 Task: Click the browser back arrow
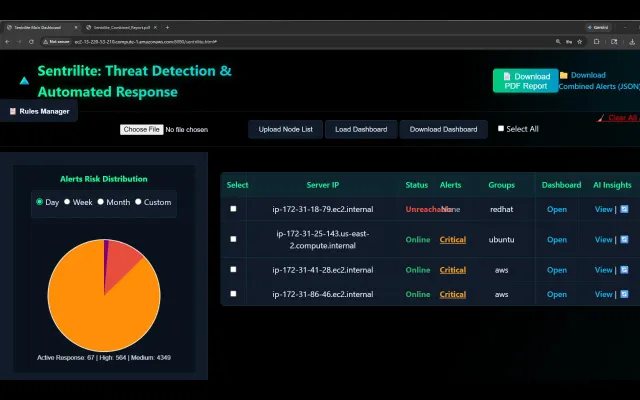[x=7, y=42]
